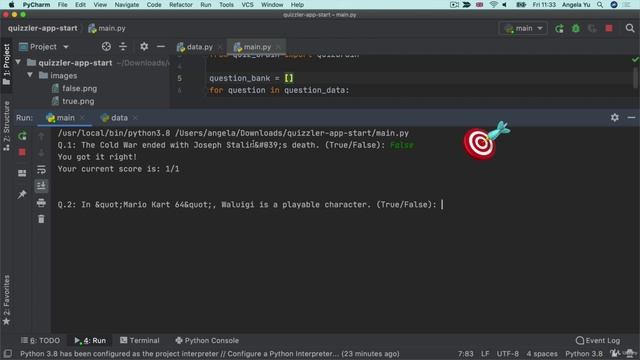Viewport: 640px width, 360px height.
Task: Run main from the top toolbar
Action: click(x=559, y=29)
